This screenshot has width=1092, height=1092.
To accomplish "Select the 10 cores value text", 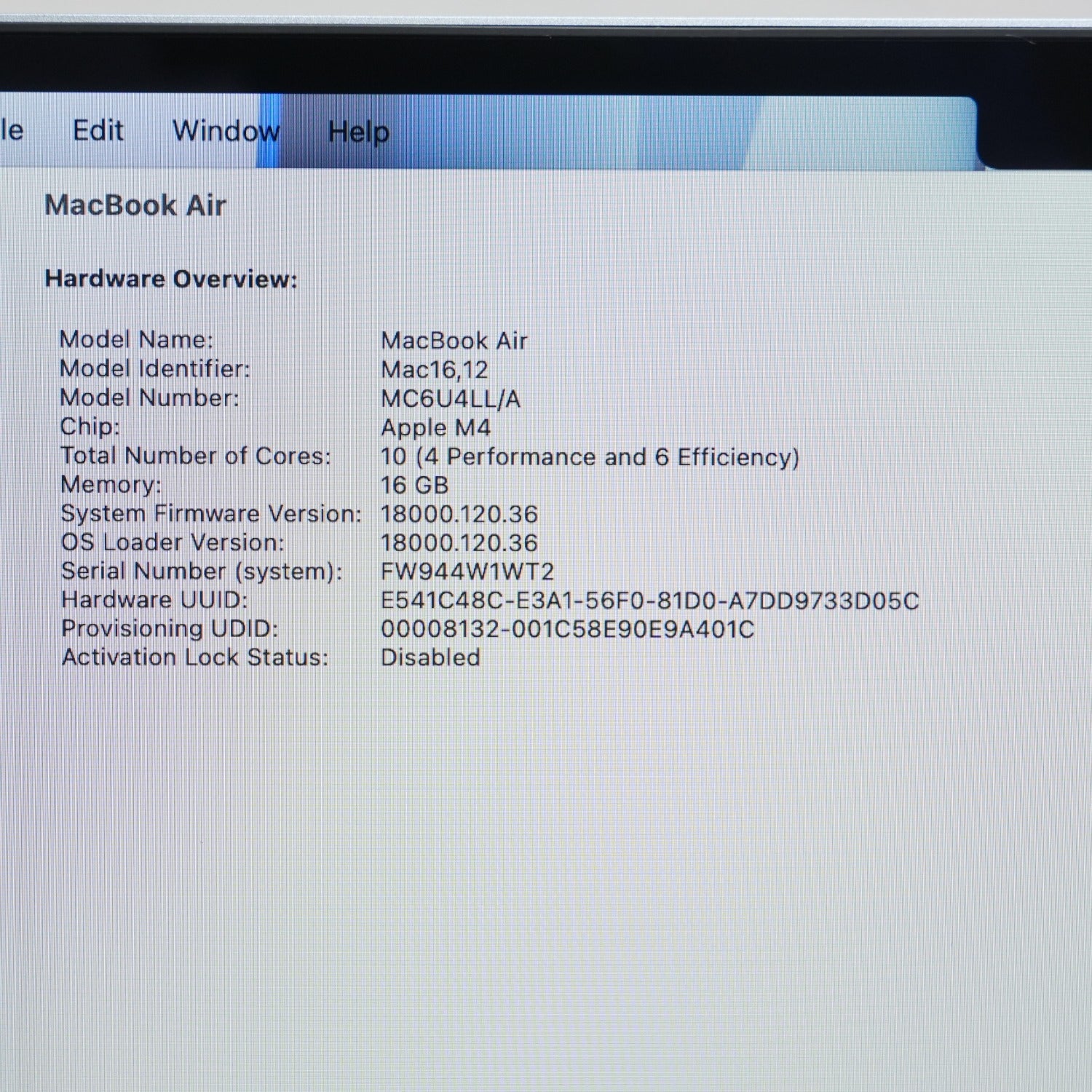I will [590, 457].
